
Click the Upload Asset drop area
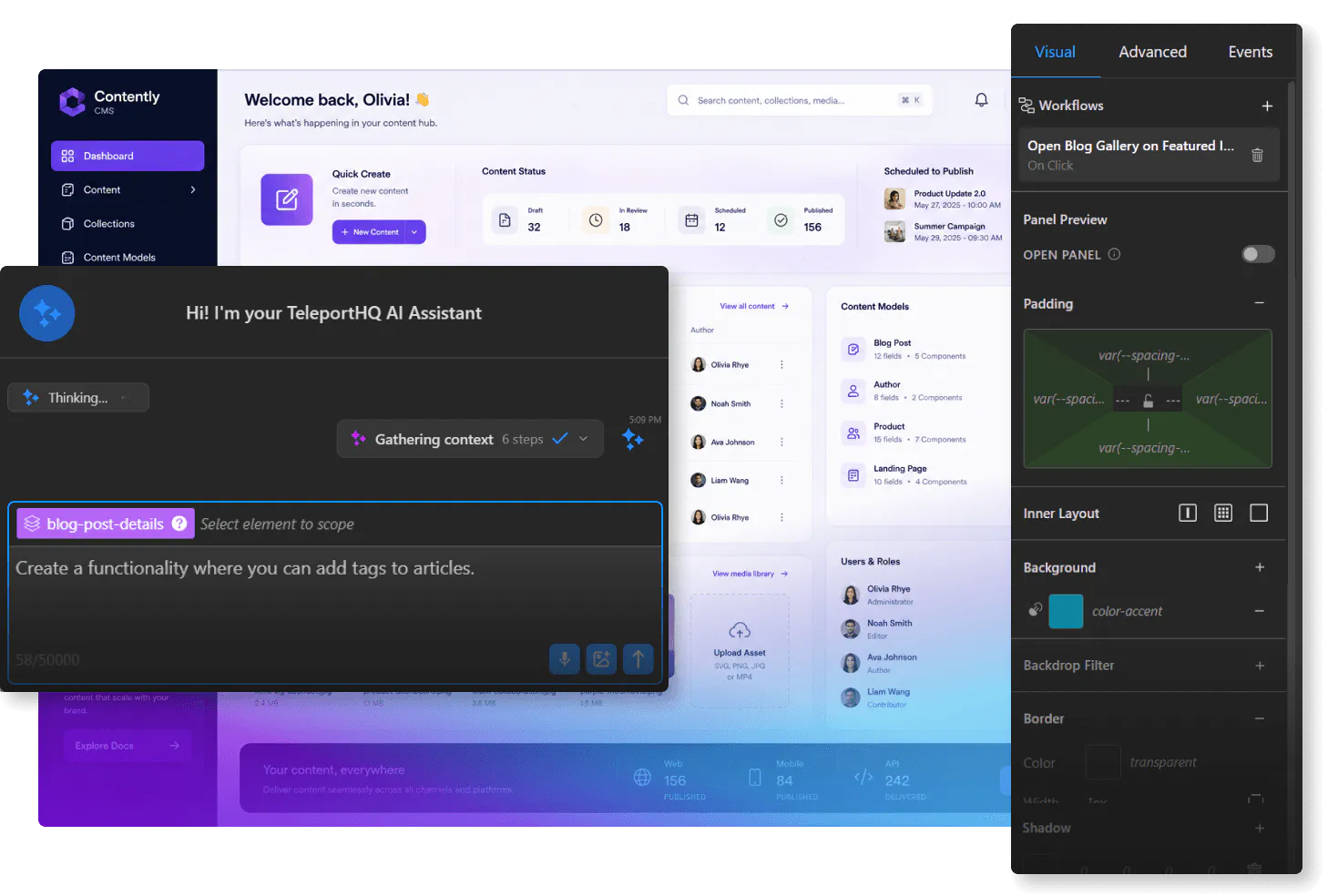[x=740, y=650]
